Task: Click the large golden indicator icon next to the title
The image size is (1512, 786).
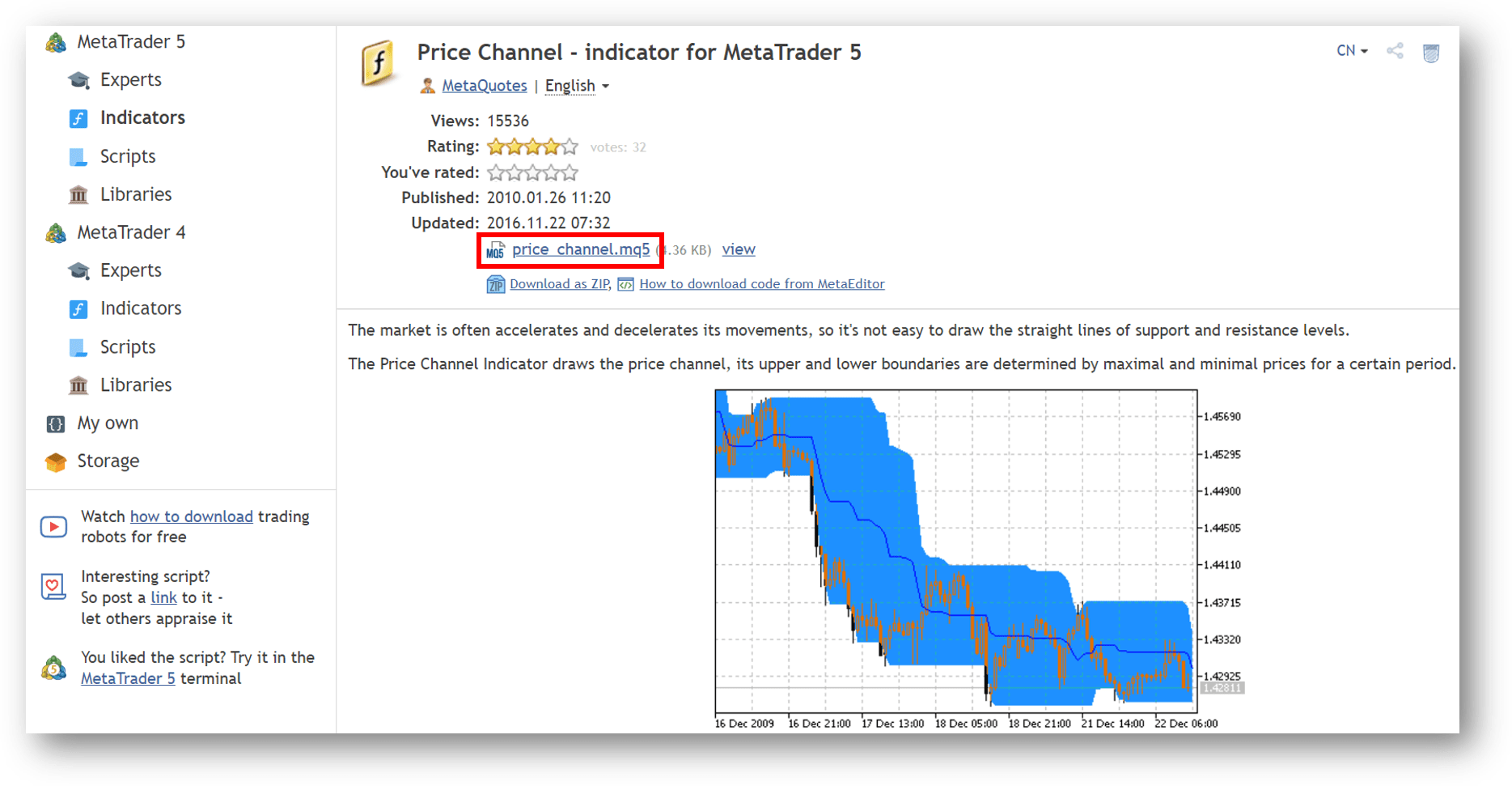Action: pyautogui.click(x=378, y=63)
